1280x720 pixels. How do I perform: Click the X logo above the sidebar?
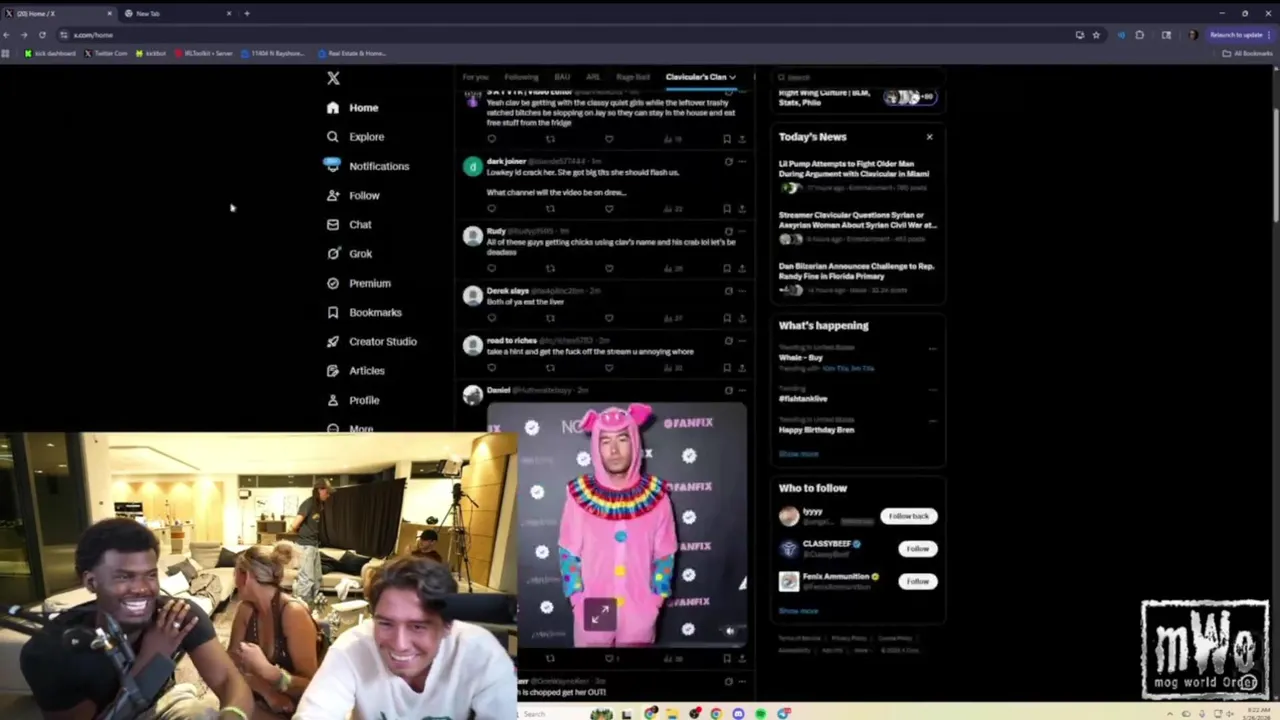tap(333, 78)
